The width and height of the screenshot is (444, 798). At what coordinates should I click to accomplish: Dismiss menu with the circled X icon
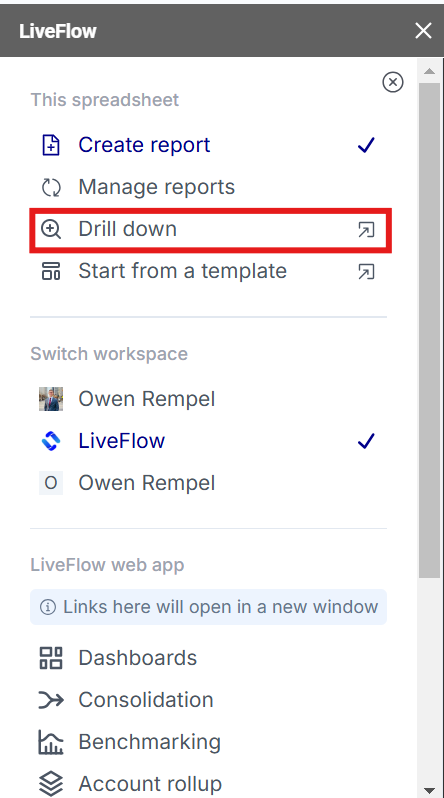tap(393, 82)
